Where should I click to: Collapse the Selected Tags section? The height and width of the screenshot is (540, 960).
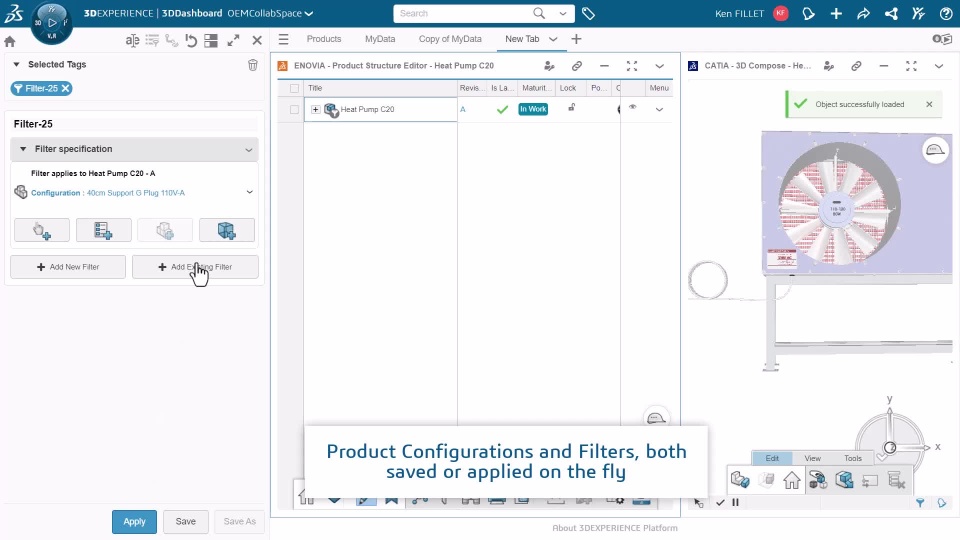coord(17,64)
